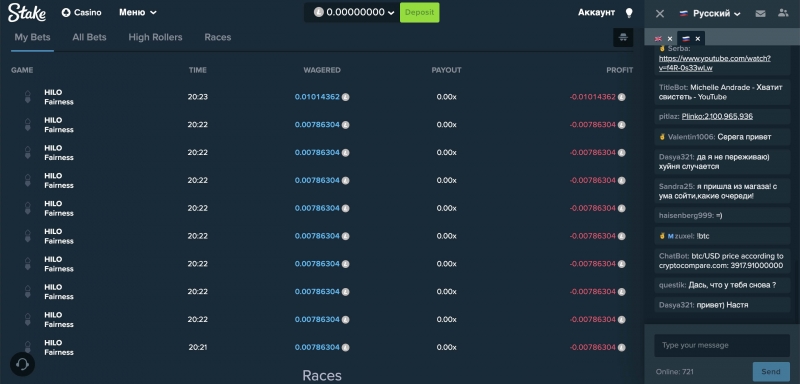
Task: Click the ChatBot btc/USD price message
Action: pos(722,261)
